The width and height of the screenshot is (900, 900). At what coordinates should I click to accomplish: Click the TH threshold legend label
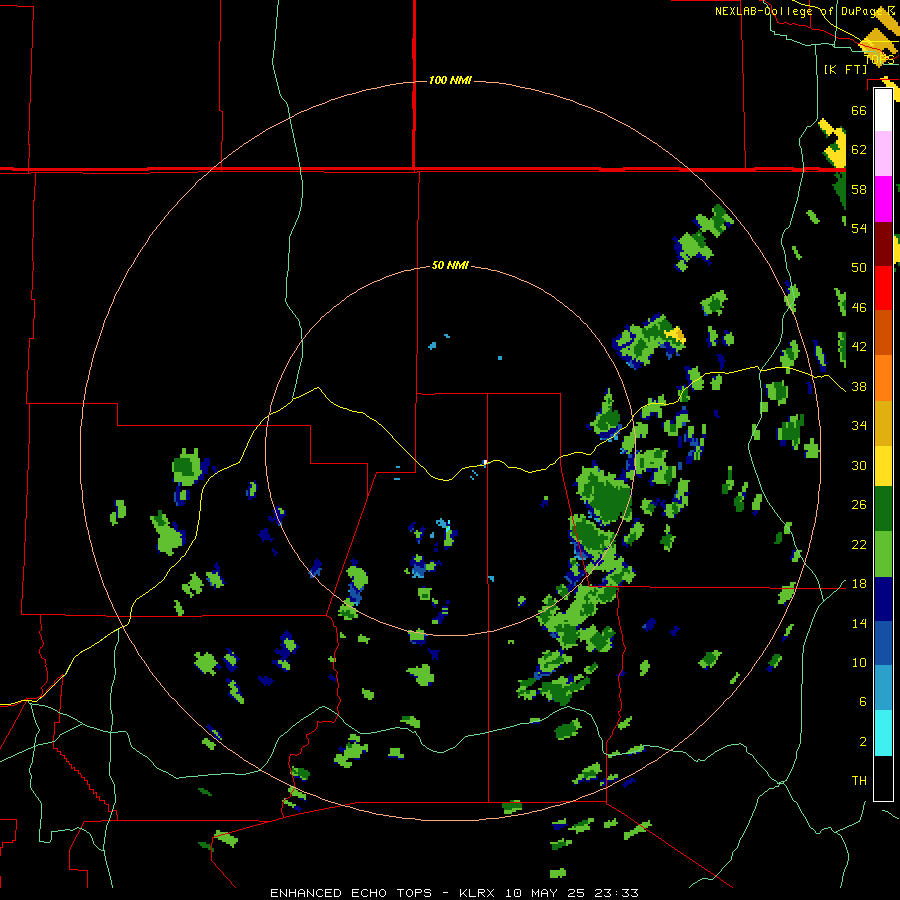(859, 781)
